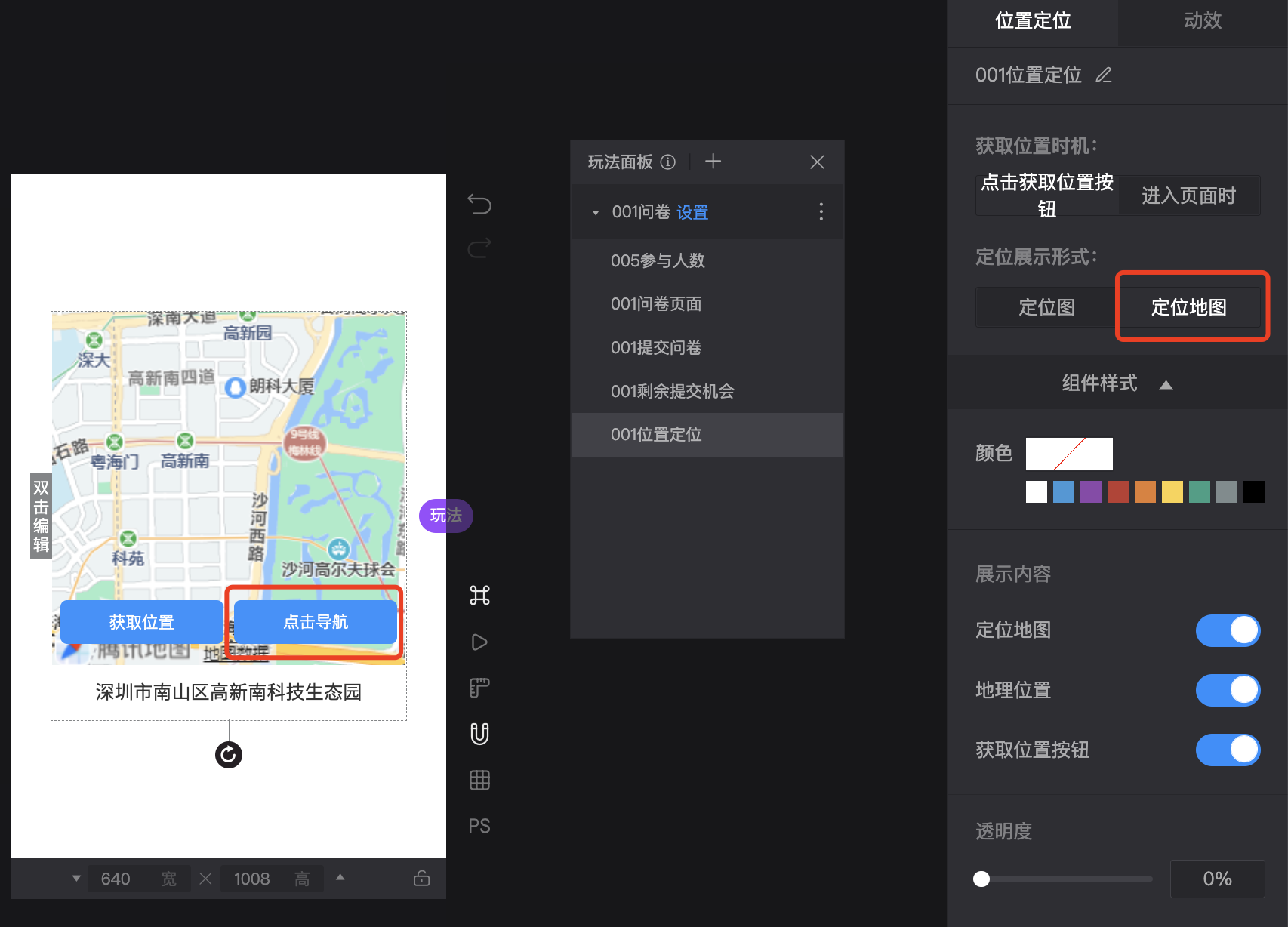
Task: Click the PS import icon
Action: [x=479, y=826]
